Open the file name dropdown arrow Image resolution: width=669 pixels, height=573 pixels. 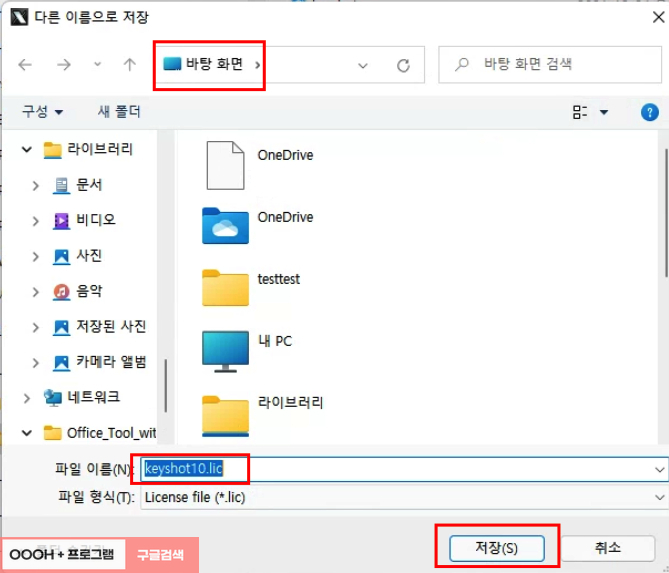(660, 470)
